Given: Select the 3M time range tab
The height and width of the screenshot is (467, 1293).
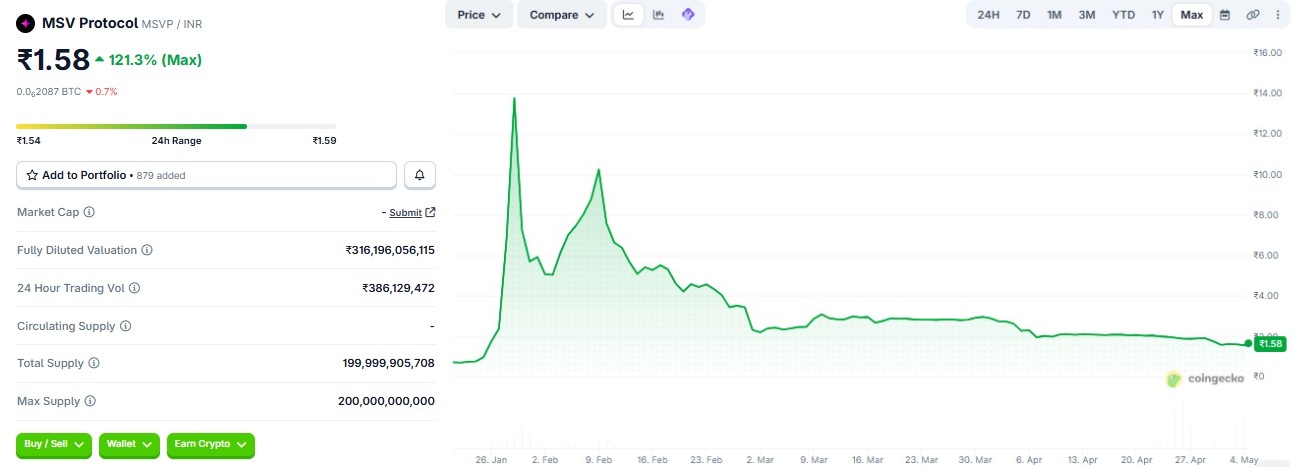Looking at the screenshot, I should [x=1087, y=15].
